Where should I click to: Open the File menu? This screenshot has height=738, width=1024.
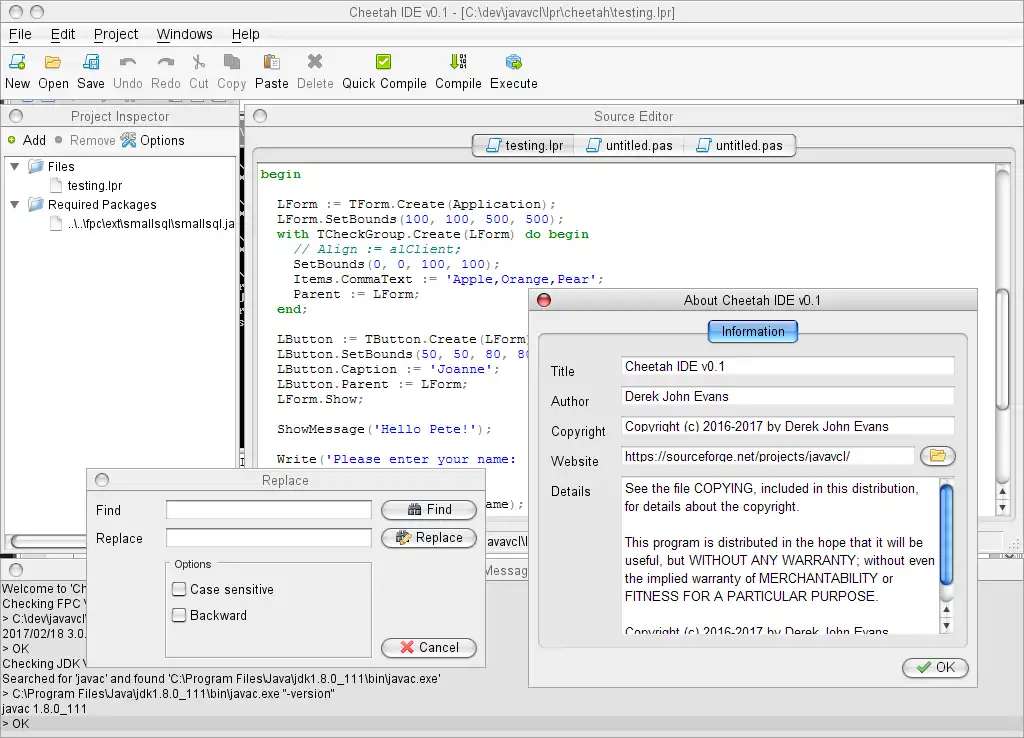pyautogui.click(x=20, y=34)
